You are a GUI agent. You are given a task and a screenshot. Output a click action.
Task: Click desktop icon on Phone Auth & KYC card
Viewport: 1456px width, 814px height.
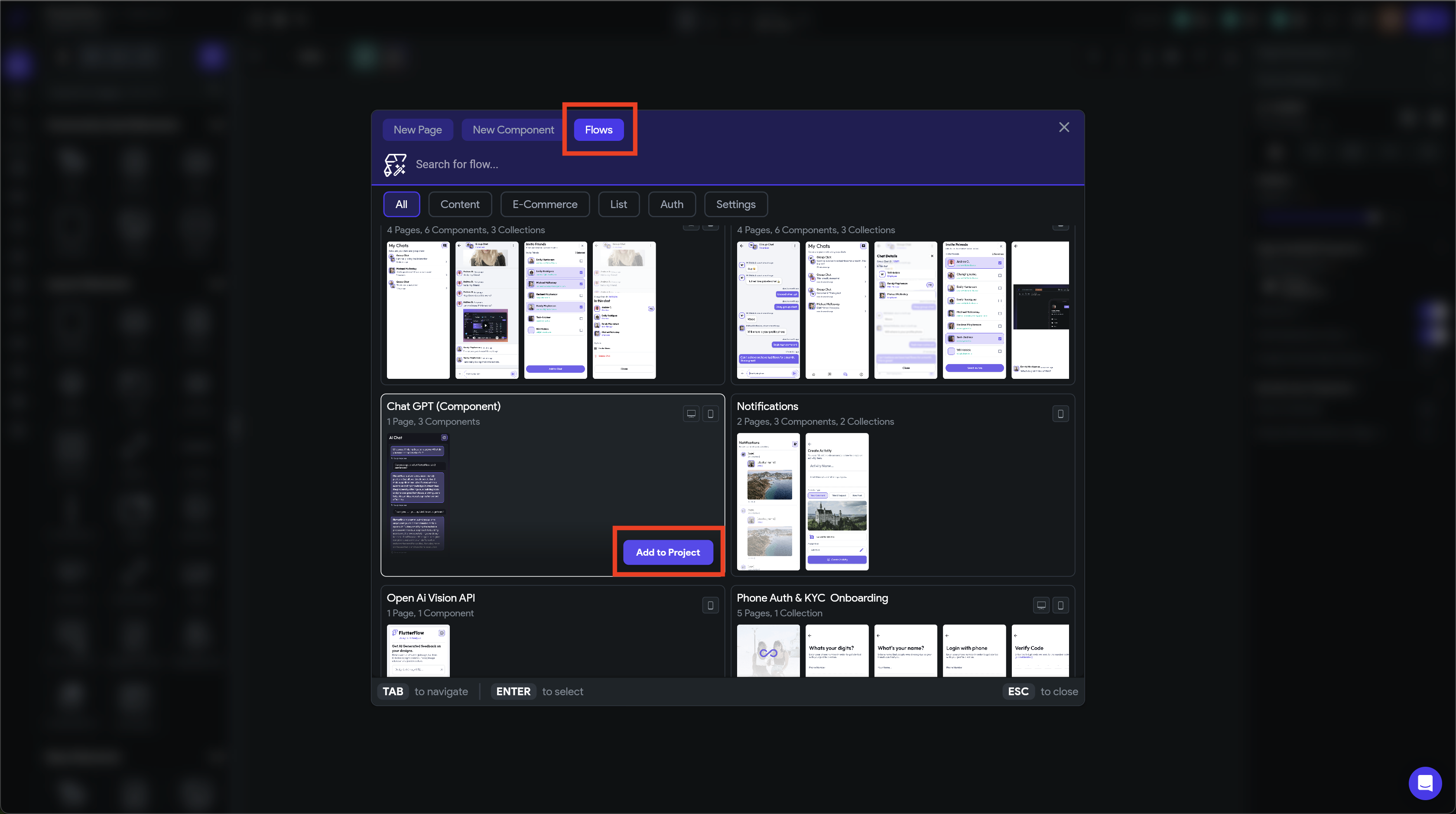[1041, 606]
